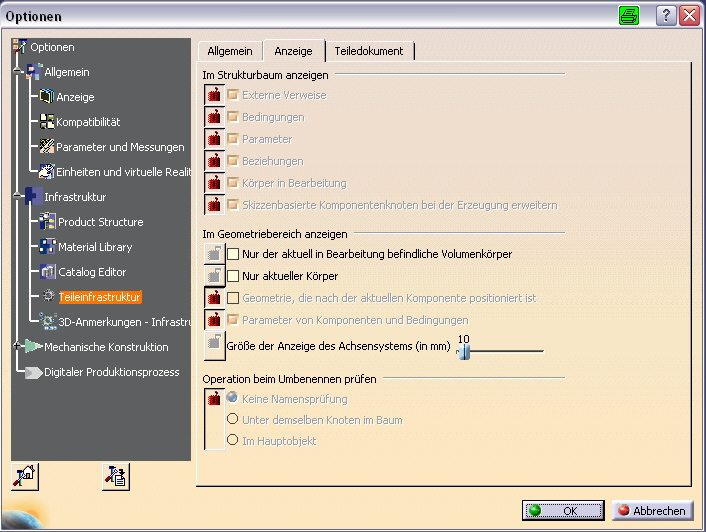Click the axis size slider track
706x532 pixels.
coord(501,351)
